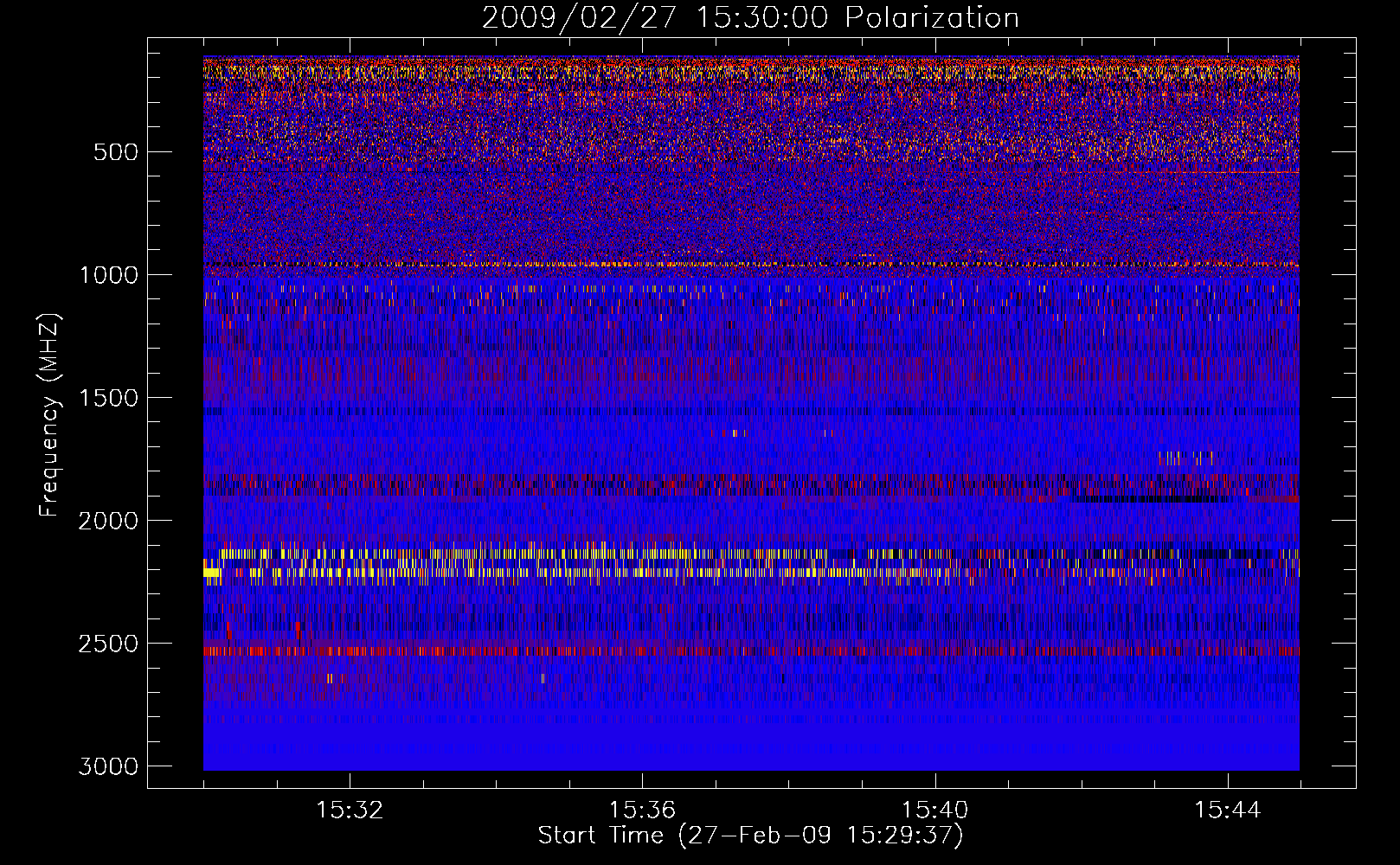Select the 3000 frequency tick label
Screen dimensions: 1400x865
[108, 766]
